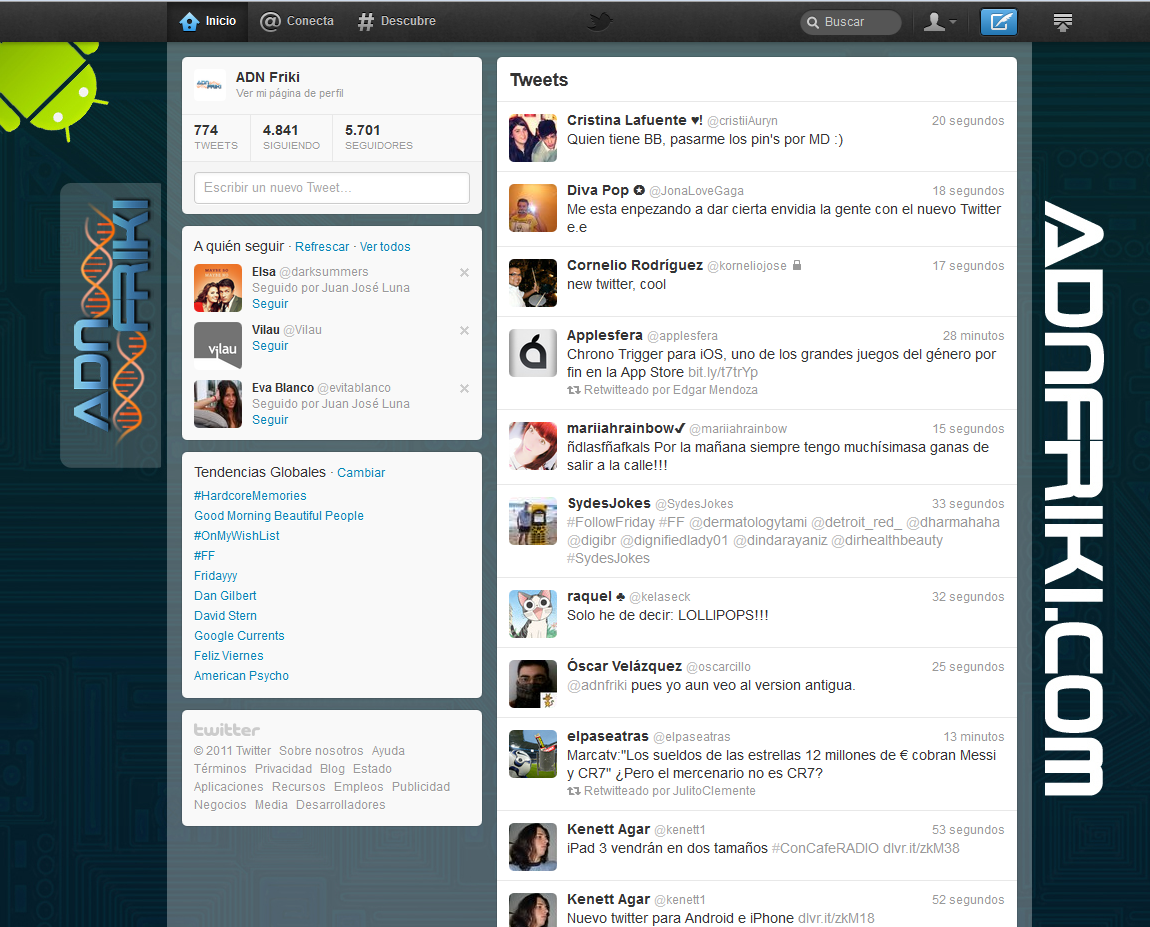Click retweet icon under elpaseatras tweet
Viewport: 1150px width, 927px height.
(x=574, y=791)
